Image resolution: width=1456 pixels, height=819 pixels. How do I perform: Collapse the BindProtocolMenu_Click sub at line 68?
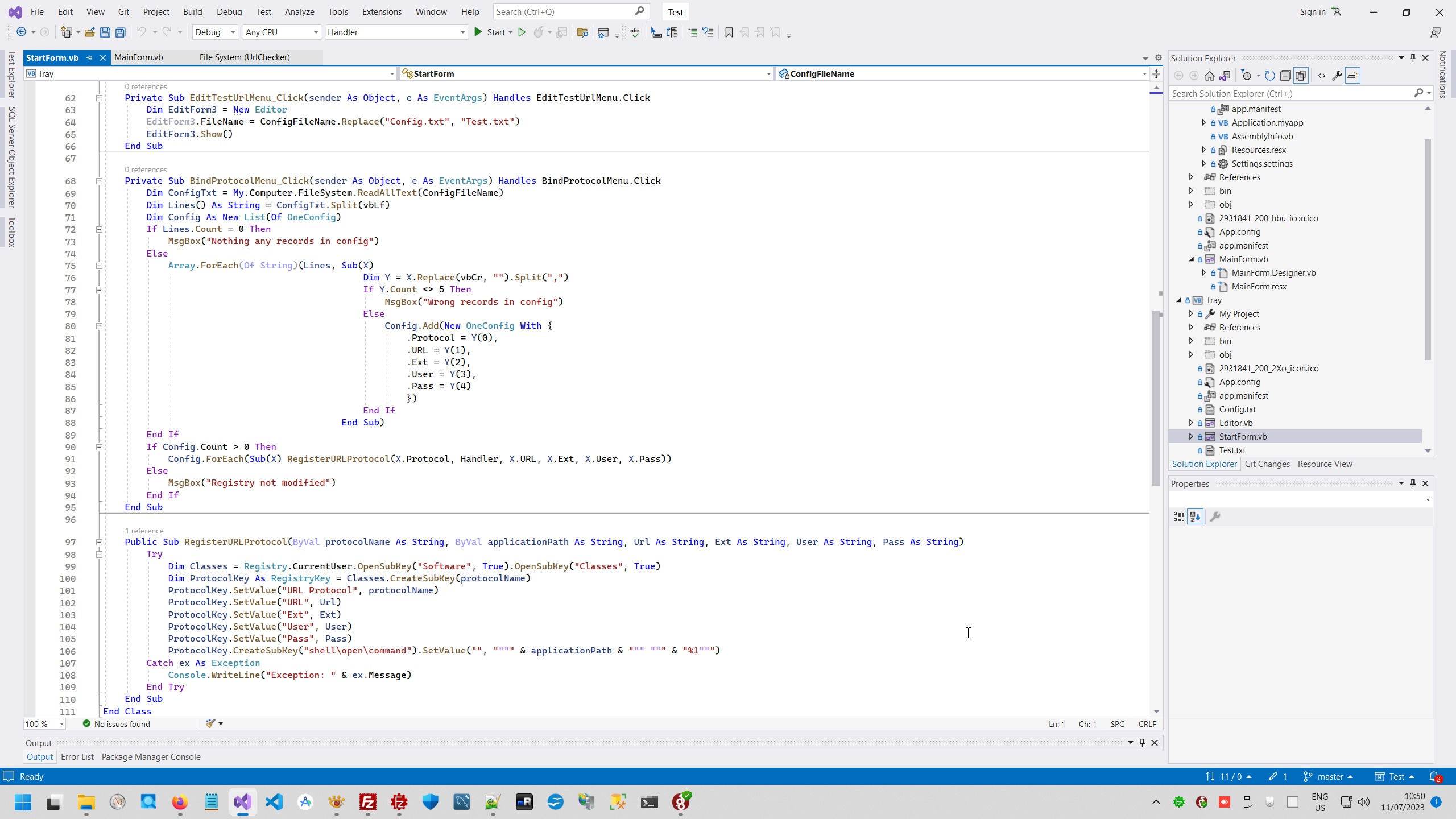[99, 181]
